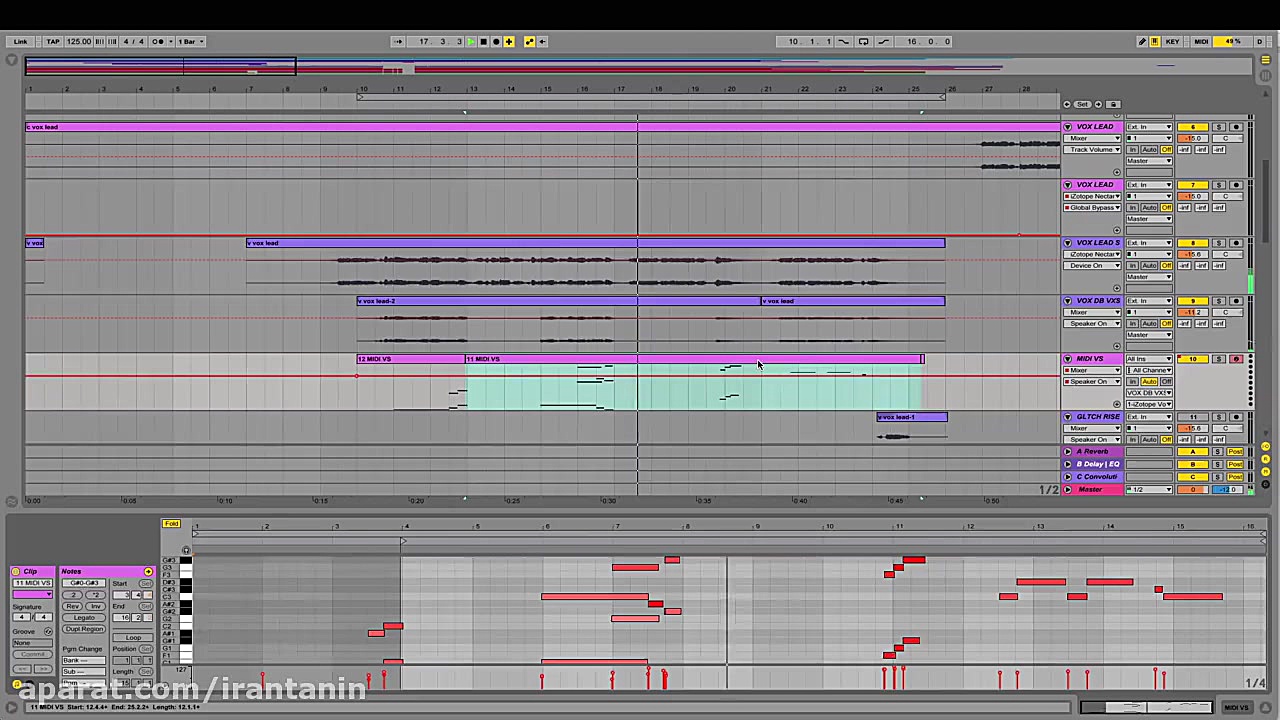Click the Re-enable Automation arrow button
This screenshot has height=720, width=1280.
pyautogui.click(x=543, y=41)
